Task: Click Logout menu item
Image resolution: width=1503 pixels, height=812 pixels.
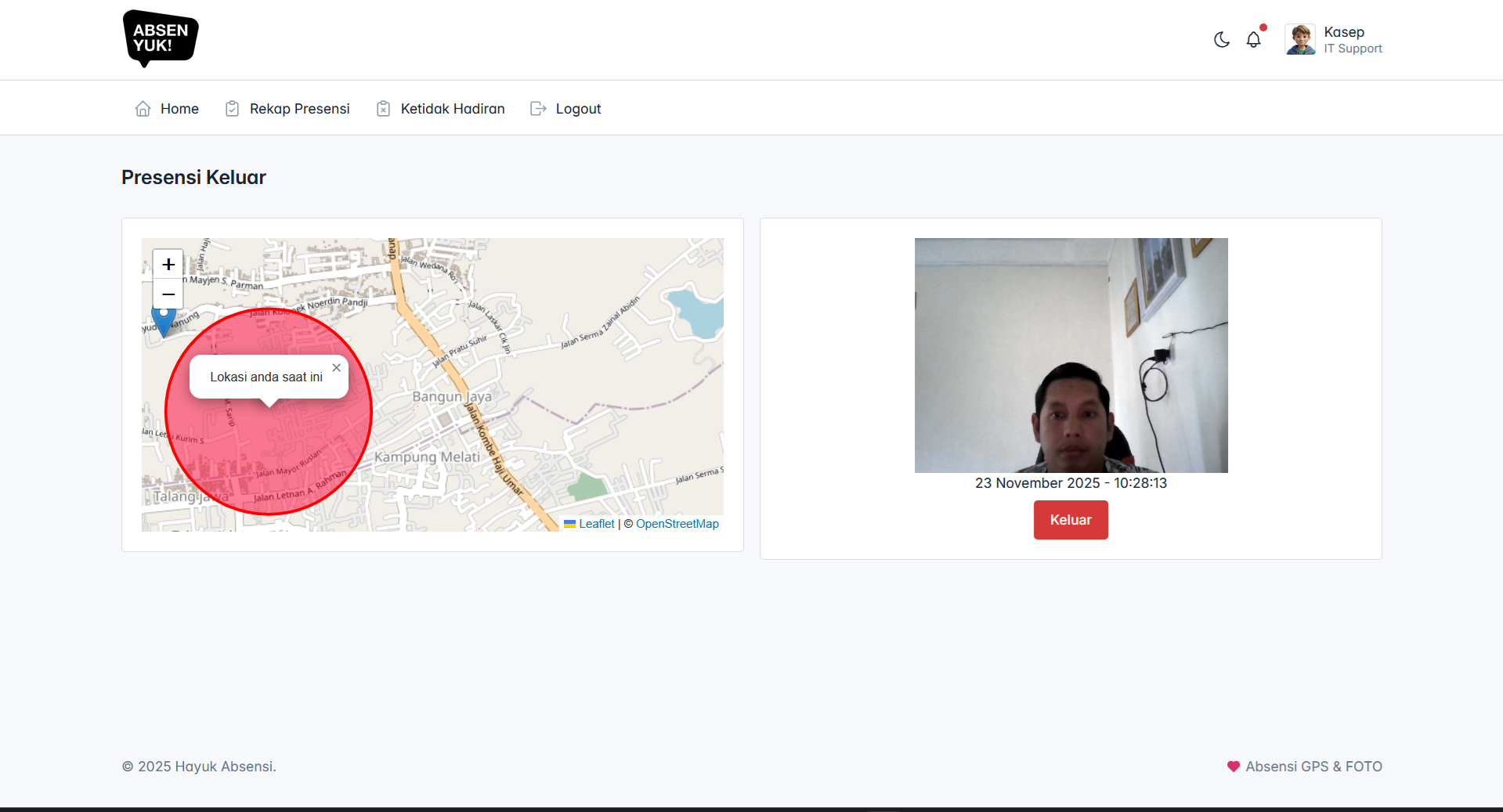Action: tap(565, 109)
